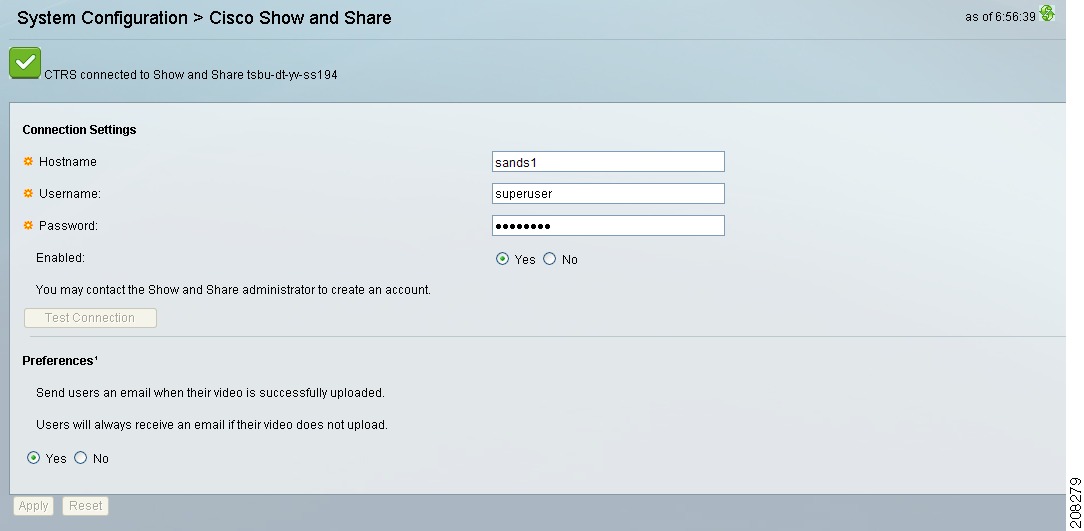Viewport: 1084px width, 531px height.
Task: Click the required asterisk icon next to Hostname
Action: tap(28, 161)
